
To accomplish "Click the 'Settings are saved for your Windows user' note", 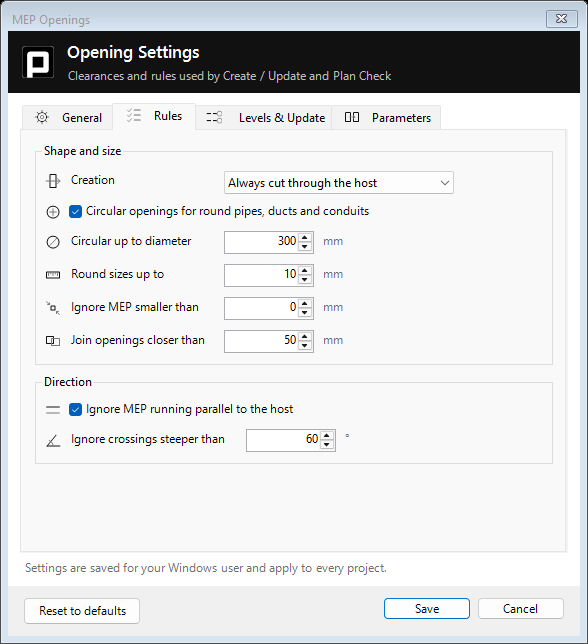I will (206, 568).
